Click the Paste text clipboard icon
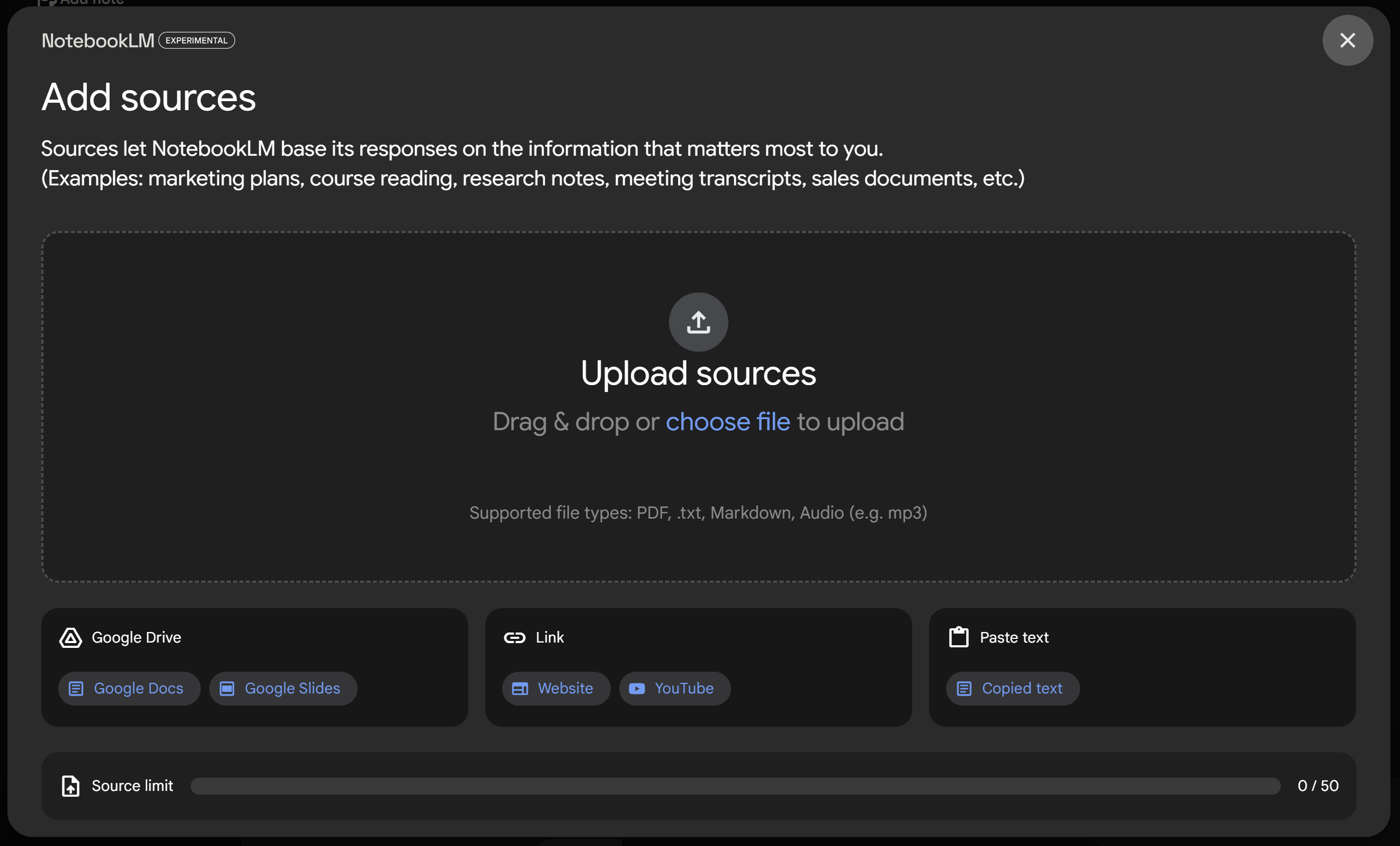Viewport: 1400px width, 846px height. 959,637
